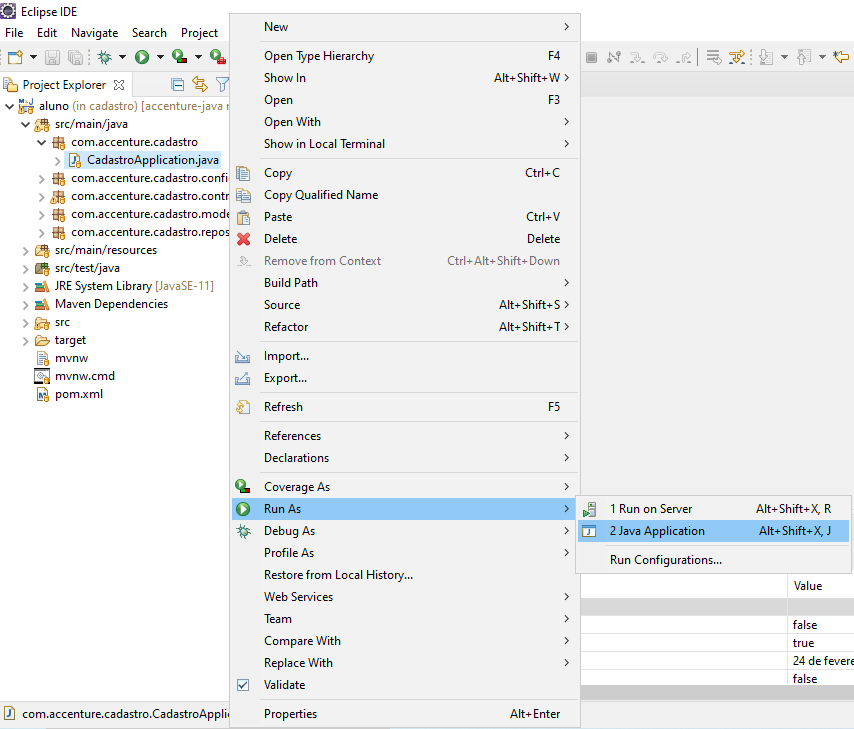The image size is (854, 729).
Task: Click the Drop to Frame toolbar icon
Action: [x=713, y=57]
